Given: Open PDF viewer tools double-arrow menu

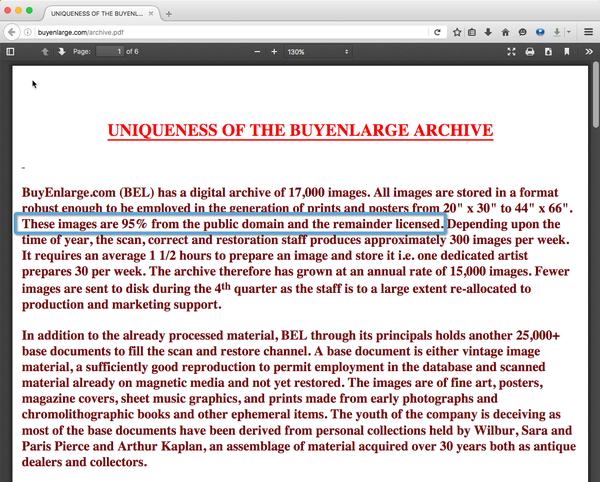Looking at the screenshot, I should [x=589, y=52].
